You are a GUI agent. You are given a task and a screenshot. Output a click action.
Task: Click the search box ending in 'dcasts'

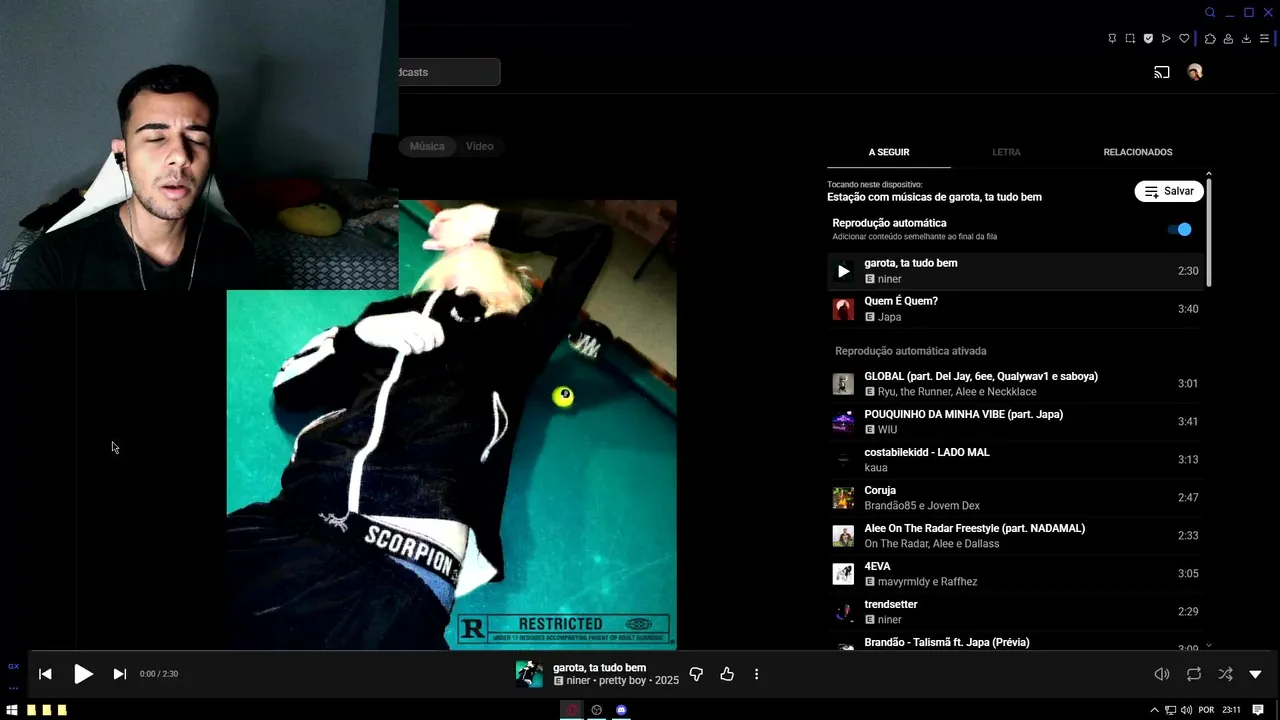[449, 72]
